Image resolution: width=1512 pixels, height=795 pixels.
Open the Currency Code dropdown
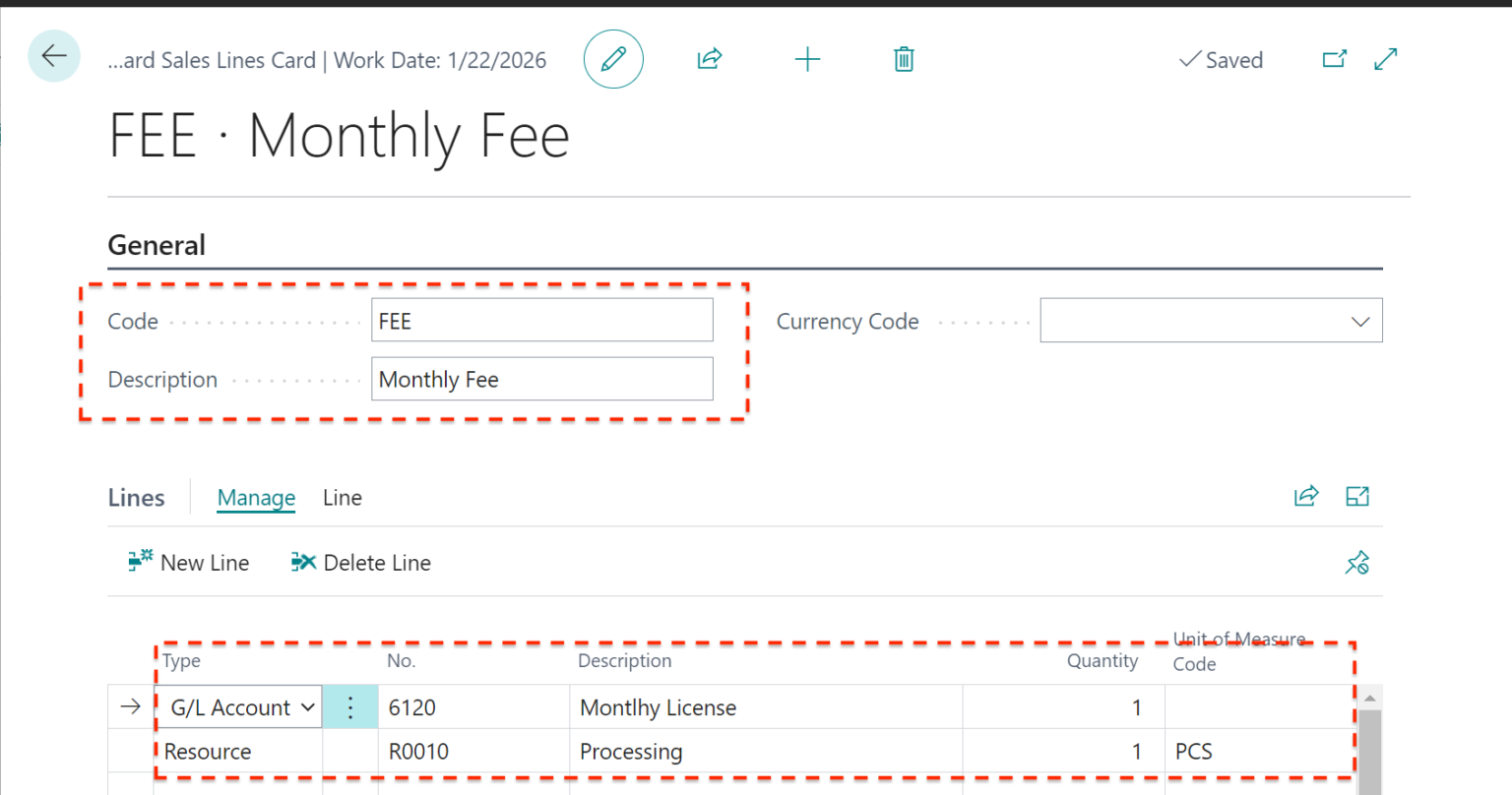click(x=1360, y=320)
